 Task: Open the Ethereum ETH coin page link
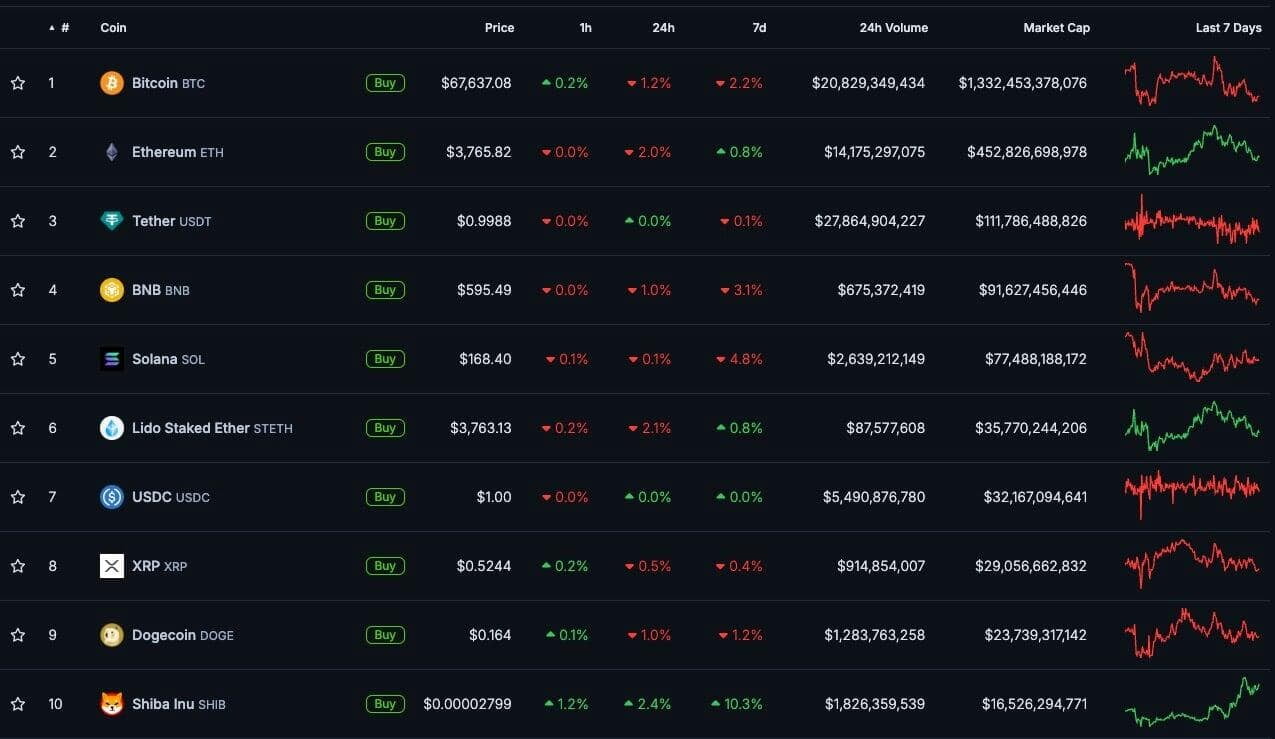click(178, 152)
